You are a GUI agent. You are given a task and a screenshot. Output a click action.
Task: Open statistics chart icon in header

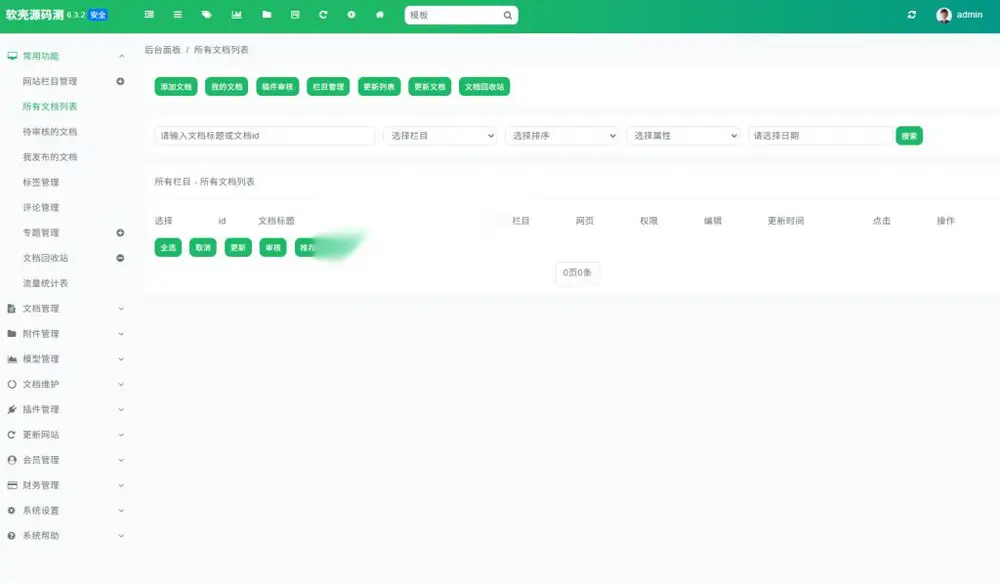(237, 15)
